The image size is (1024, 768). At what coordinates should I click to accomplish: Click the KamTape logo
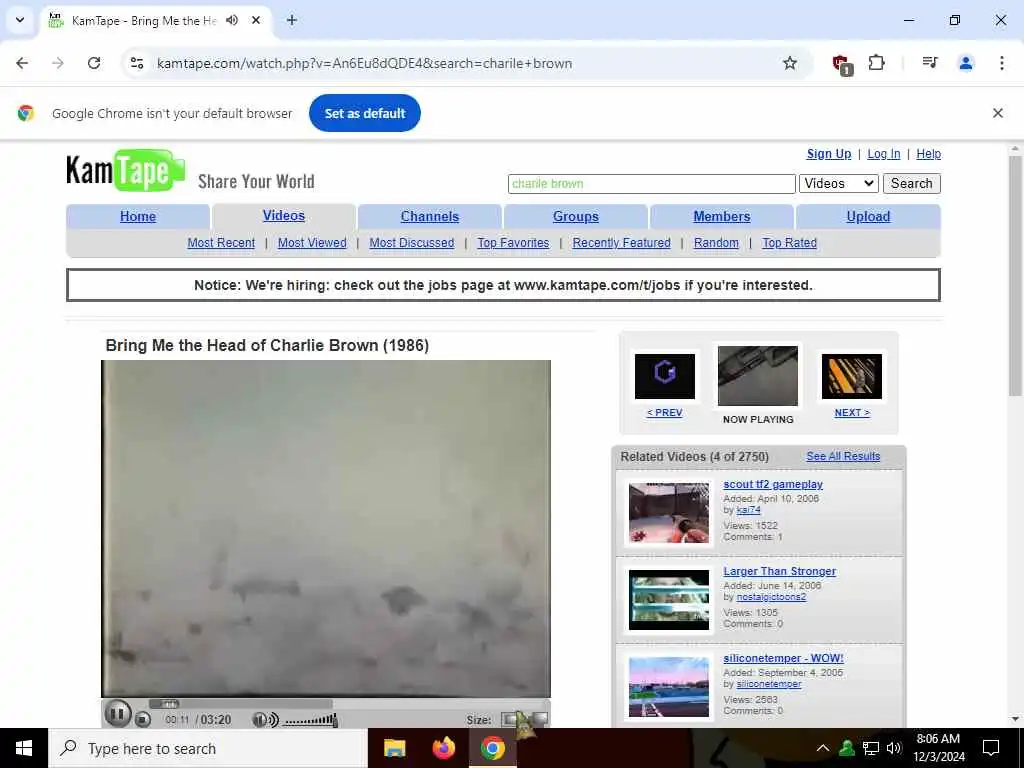tap(125, 170)
